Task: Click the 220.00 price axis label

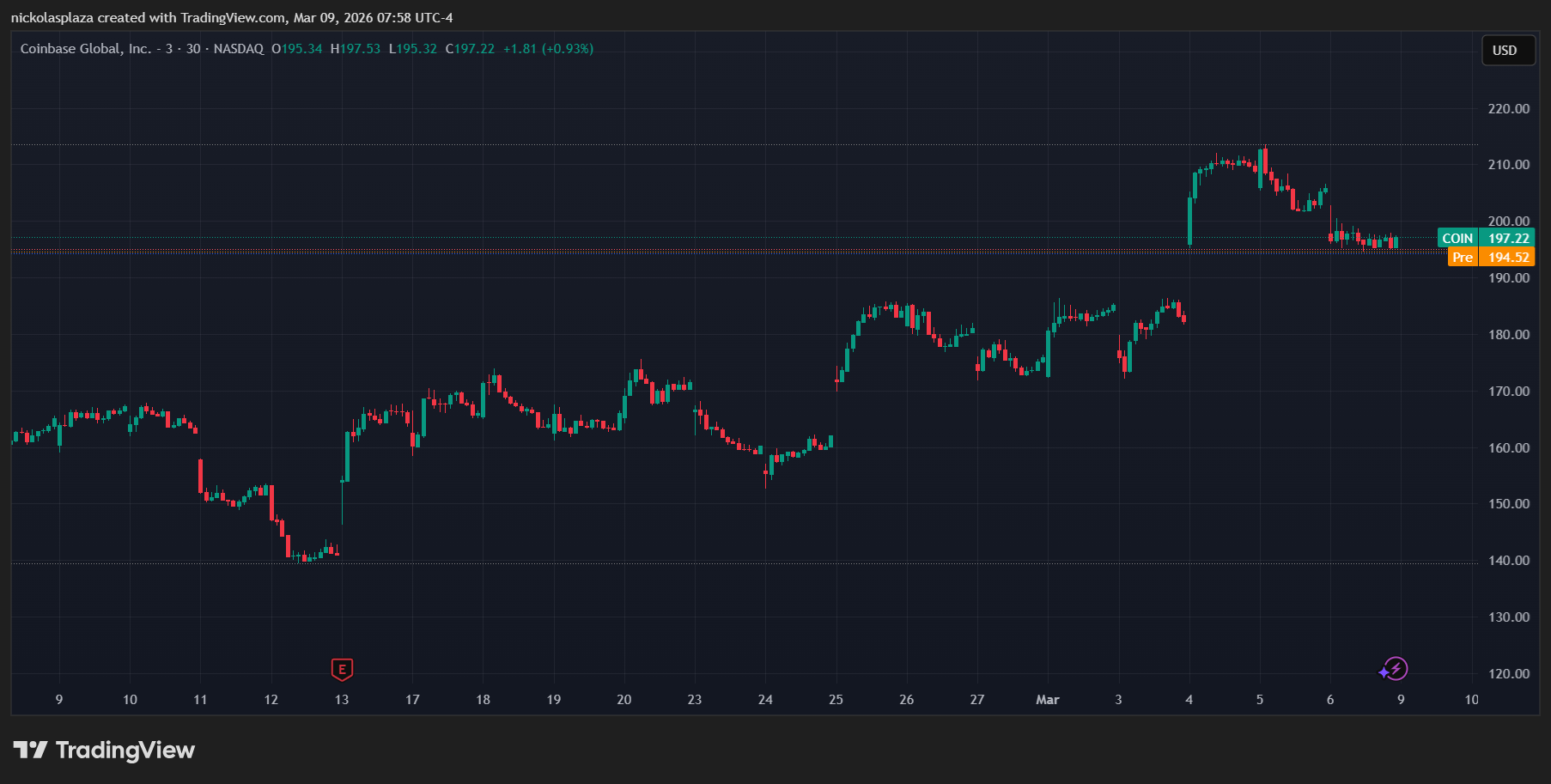Action: 1508,109
